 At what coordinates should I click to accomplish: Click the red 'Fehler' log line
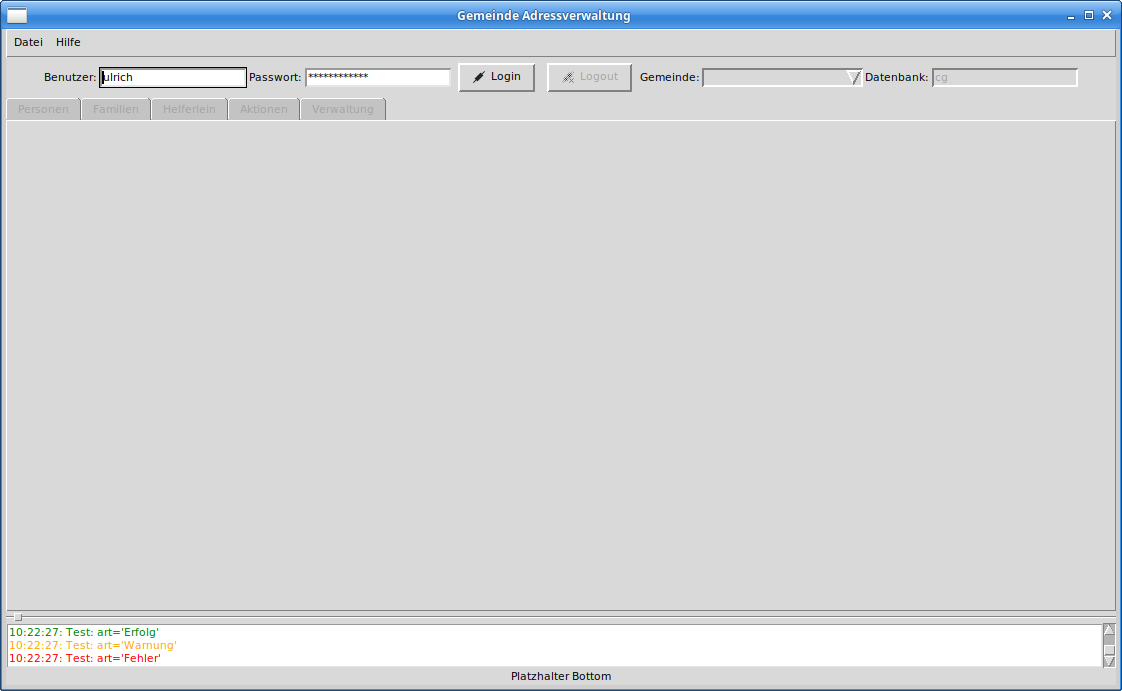(x=85, y=658)
